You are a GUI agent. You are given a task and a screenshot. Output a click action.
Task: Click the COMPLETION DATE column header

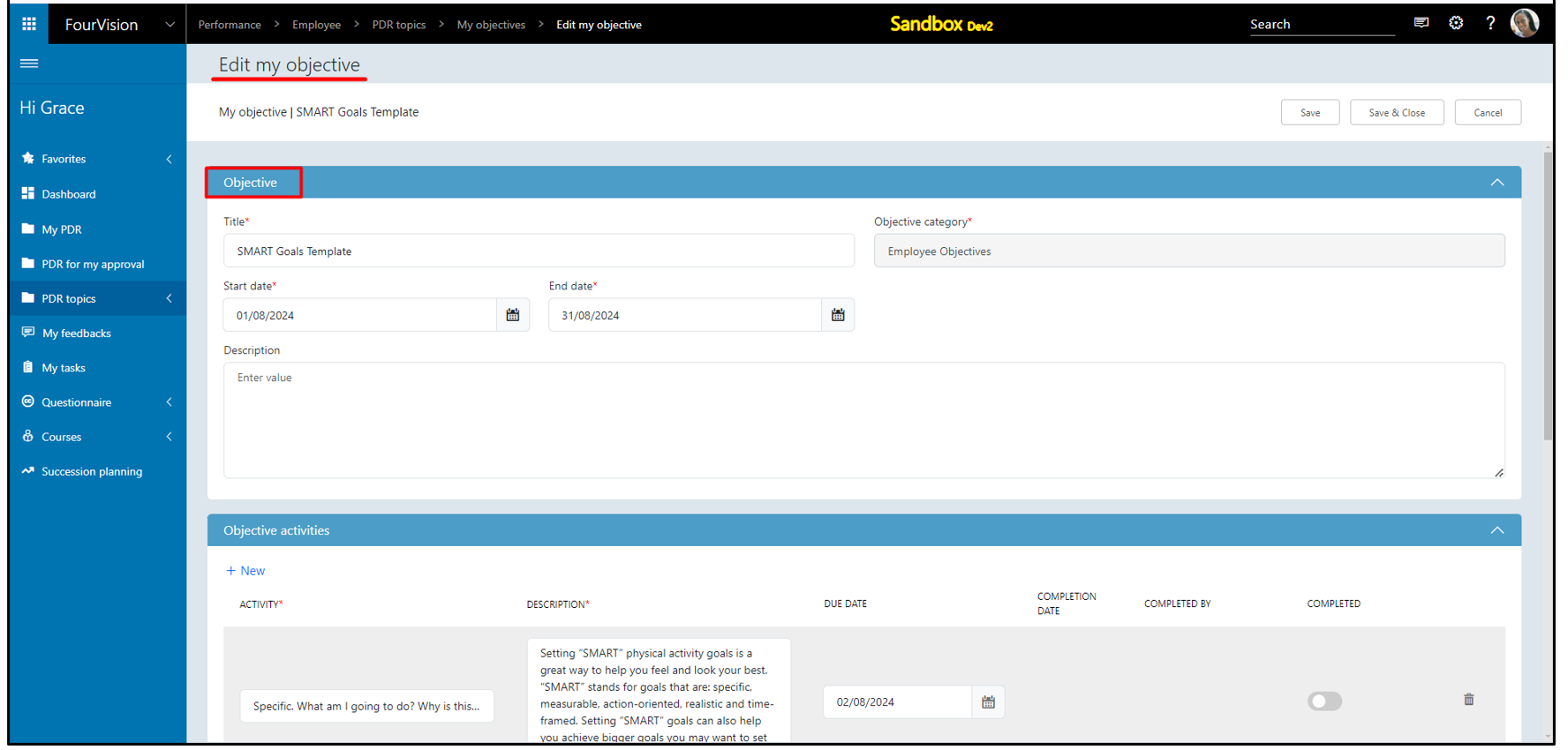click(x=1067, y=604)
